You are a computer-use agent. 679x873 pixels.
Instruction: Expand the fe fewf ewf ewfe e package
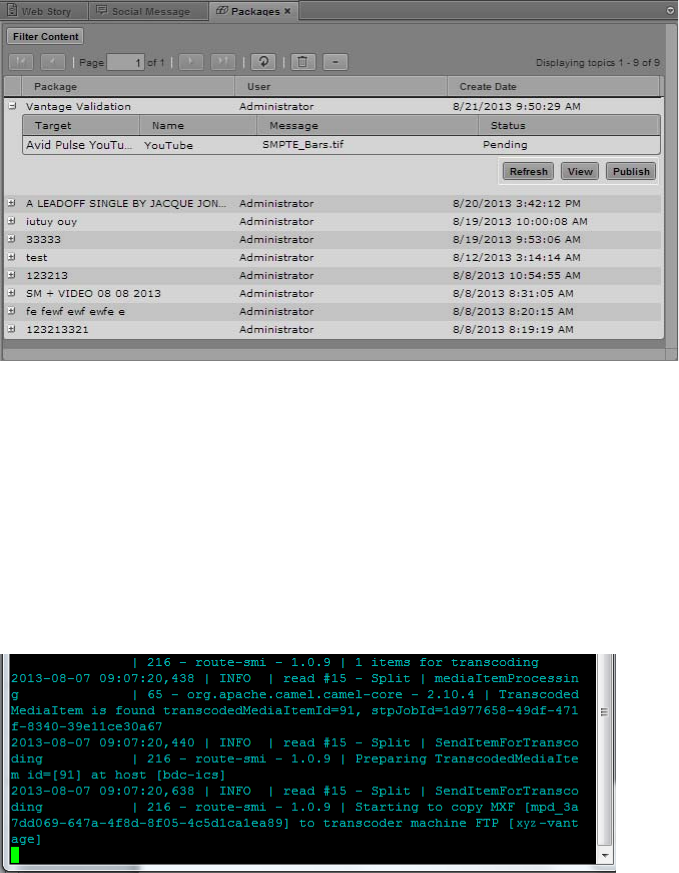[x=11, y=311]
